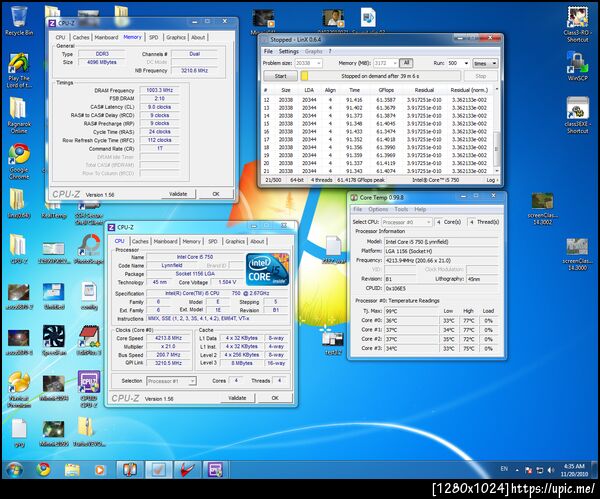Click the DRAM Frequency value 1003.3 MHz
Viewport: 600px width, 499px height.
160,90
